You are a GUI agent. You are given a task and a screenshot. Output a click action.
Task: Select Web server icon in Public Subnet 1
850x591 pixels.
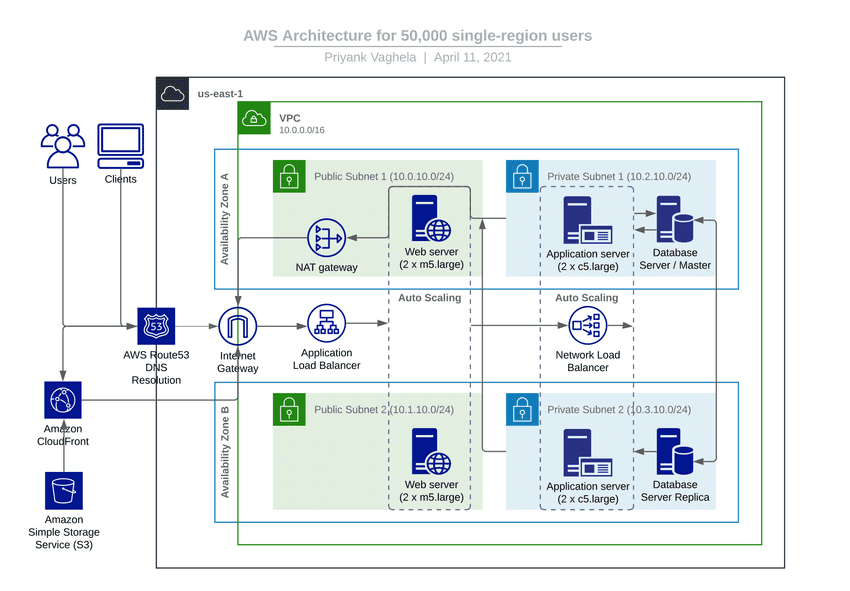pos(431,218)
